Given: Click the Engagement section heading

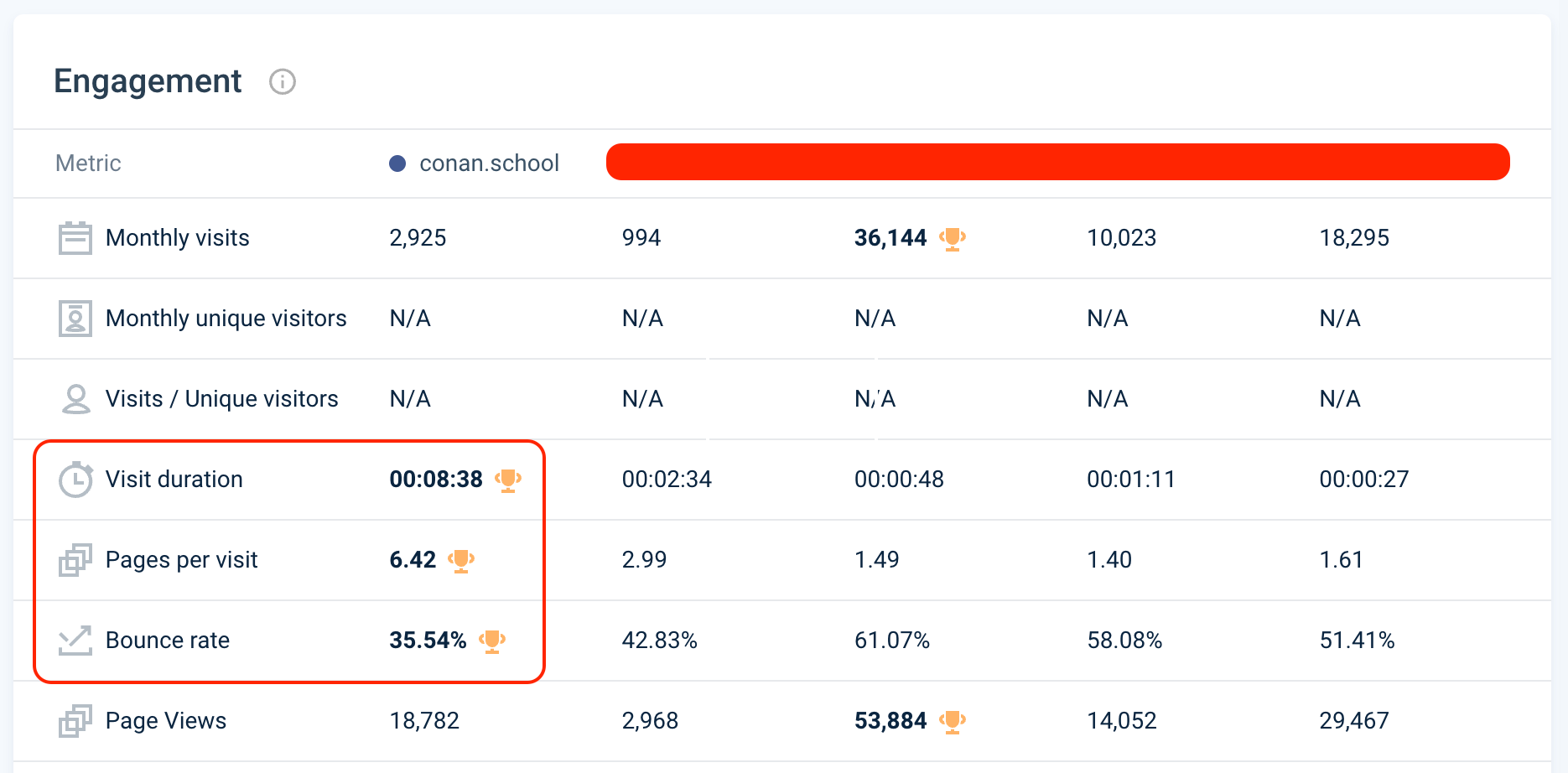Looking at the screenshot, I should pyautogui.click(x=148, y=81).
